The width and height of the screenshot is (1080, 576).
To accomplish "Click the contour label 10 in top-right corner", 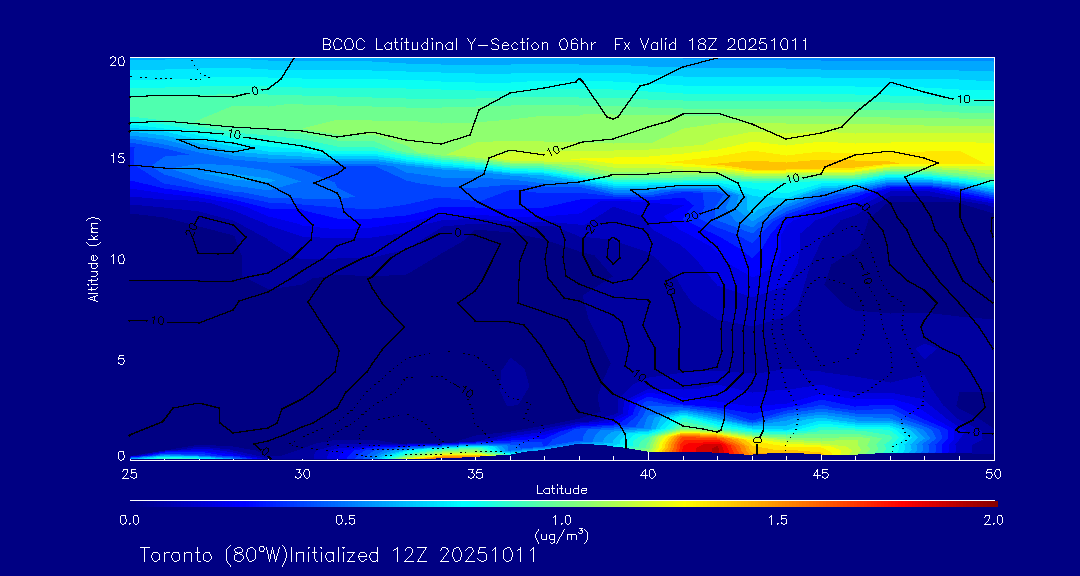I will (964, 100).
